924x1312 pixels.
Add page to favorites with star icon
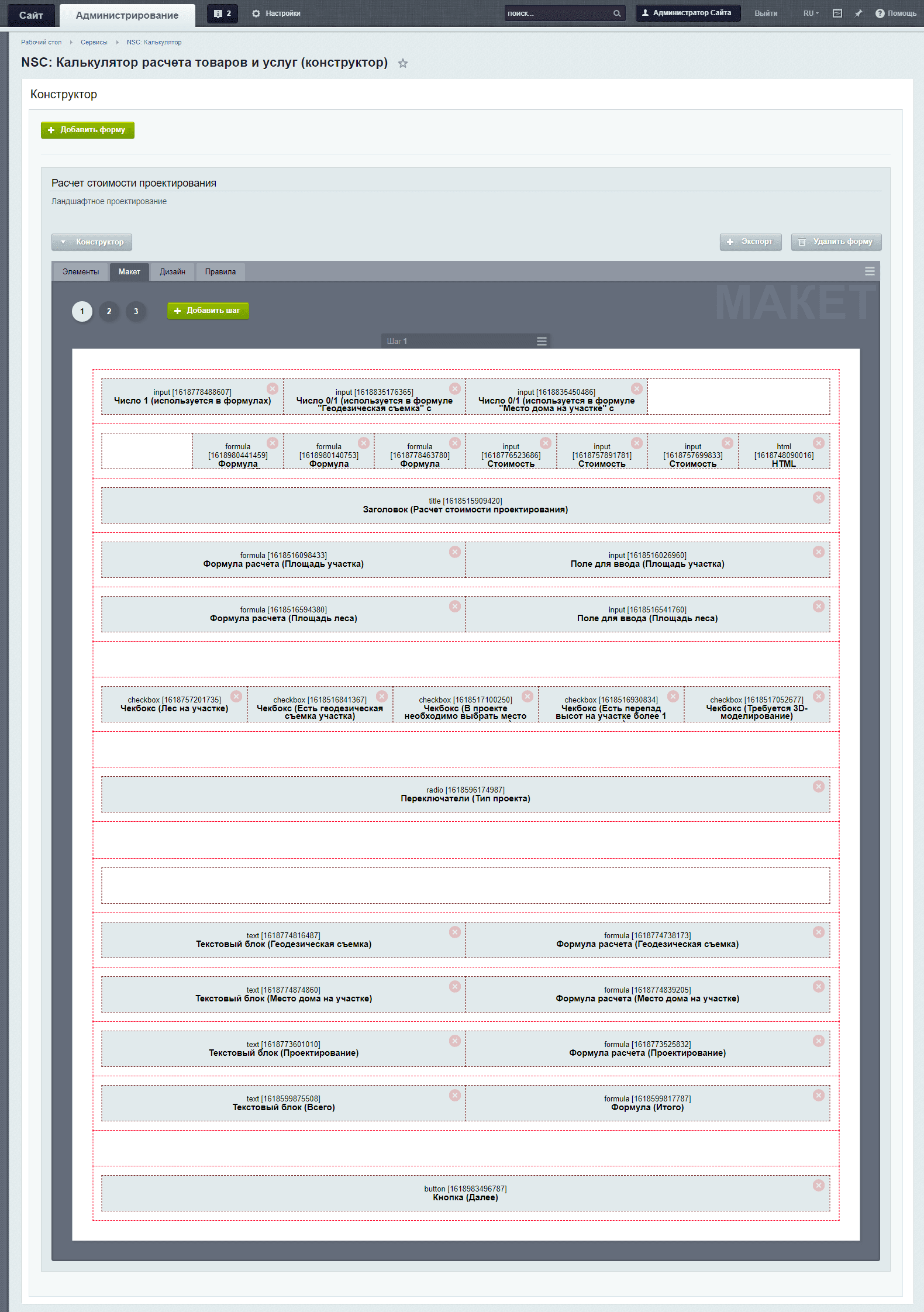click(x=402, y=63)
